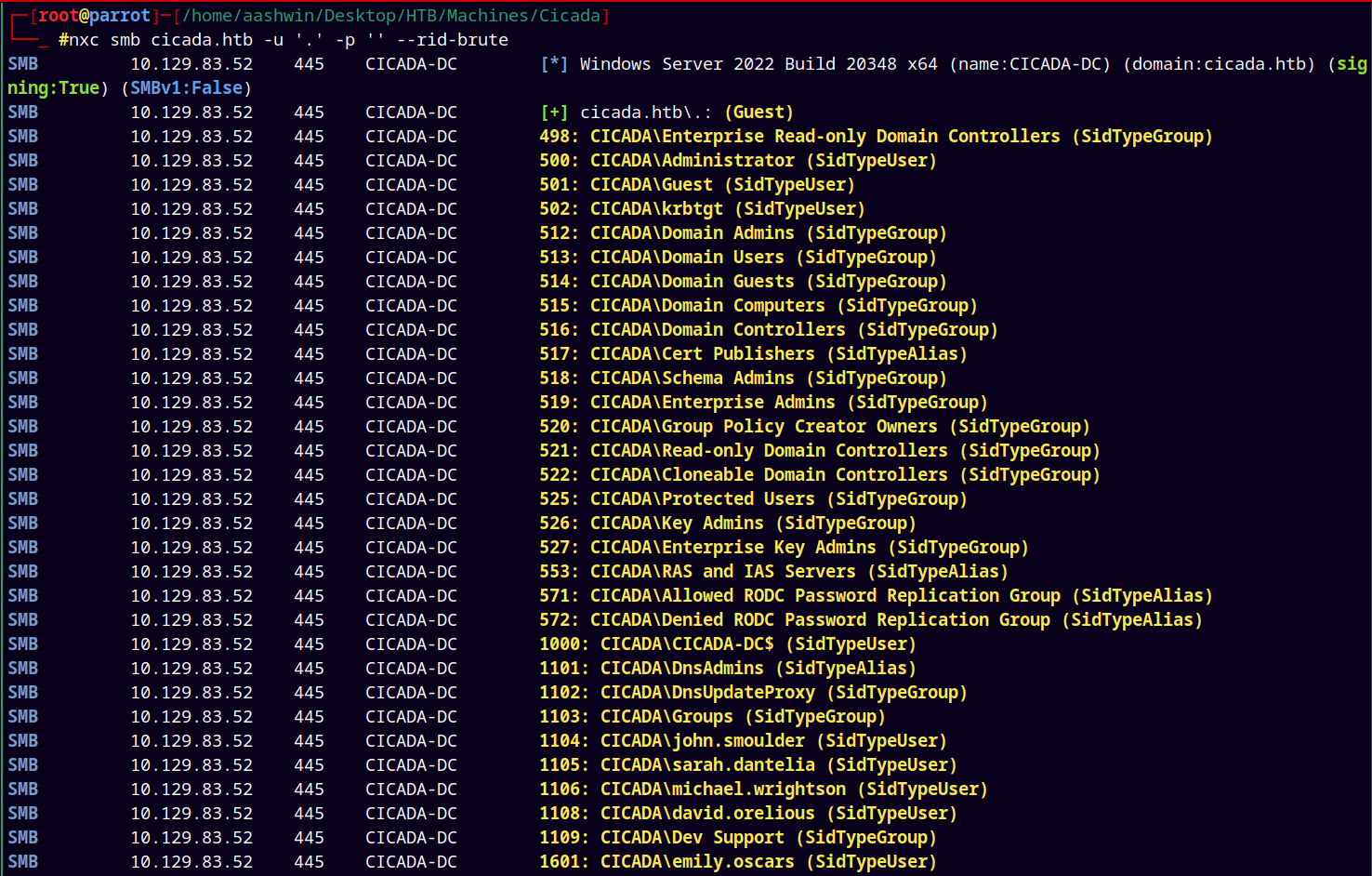The width and height of the screenshot is (1372, 876).
Task: Click the 520: Group Policy Creator Owners entry
Action: (814, 427)
